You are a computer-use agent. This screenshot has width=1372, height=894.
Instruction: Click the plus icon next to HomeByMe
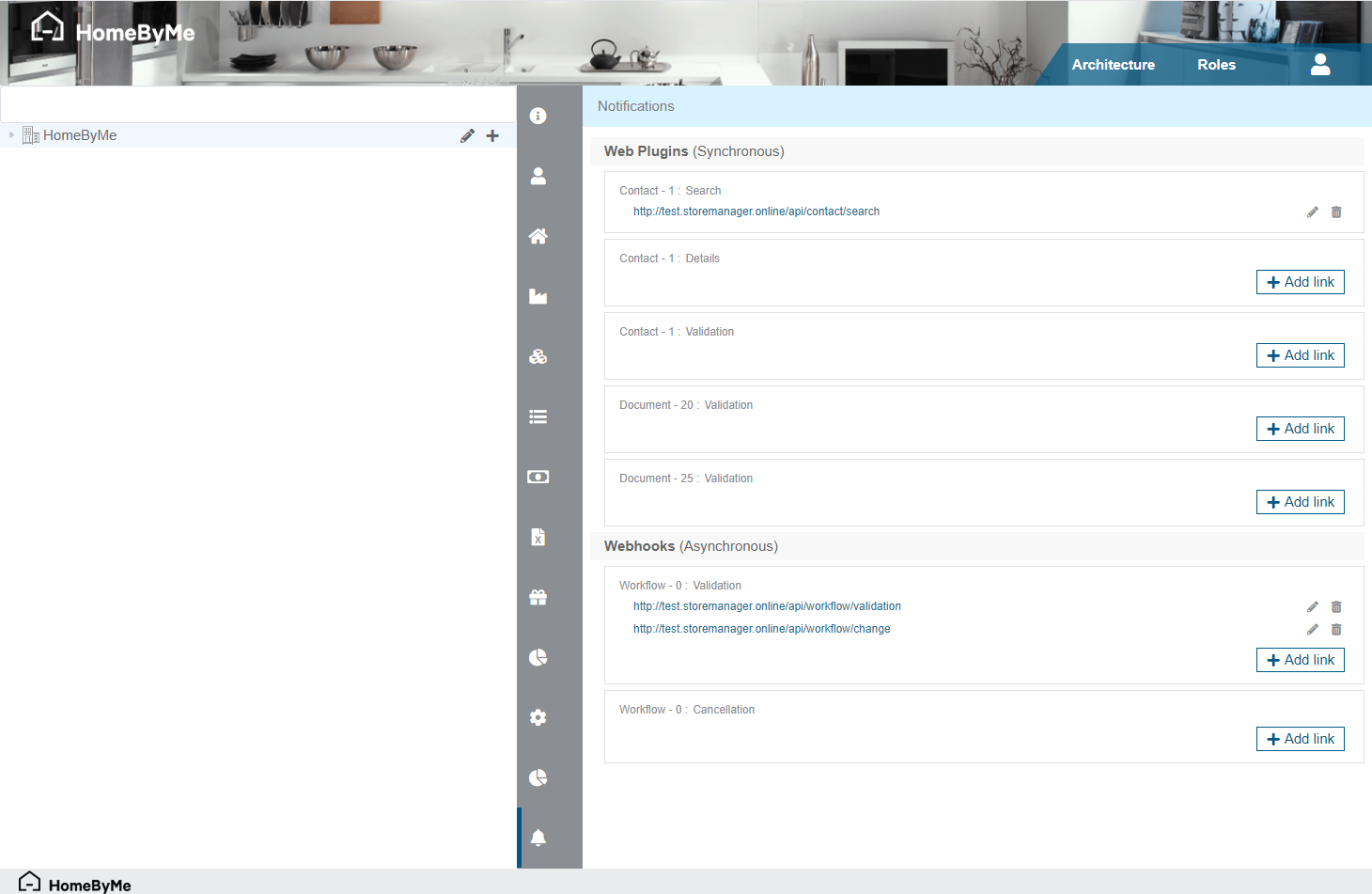[492, 136]
